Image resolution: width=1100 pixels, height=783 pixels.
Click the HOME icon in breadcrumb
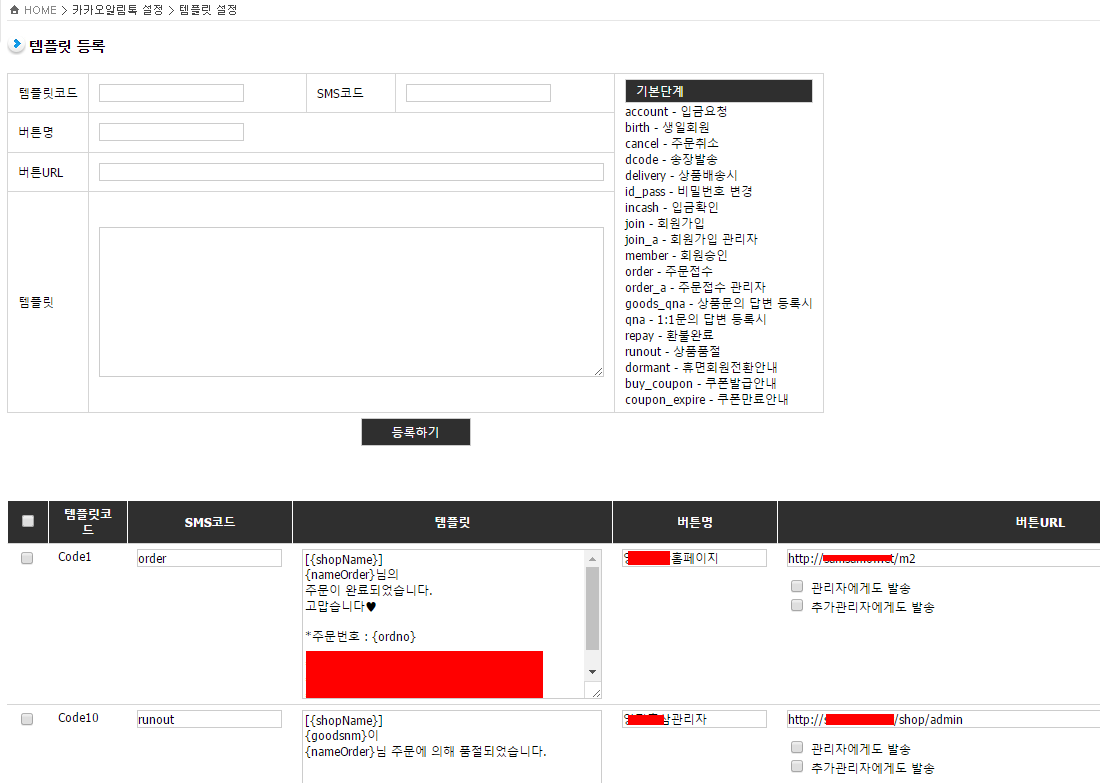pos(13,9)
